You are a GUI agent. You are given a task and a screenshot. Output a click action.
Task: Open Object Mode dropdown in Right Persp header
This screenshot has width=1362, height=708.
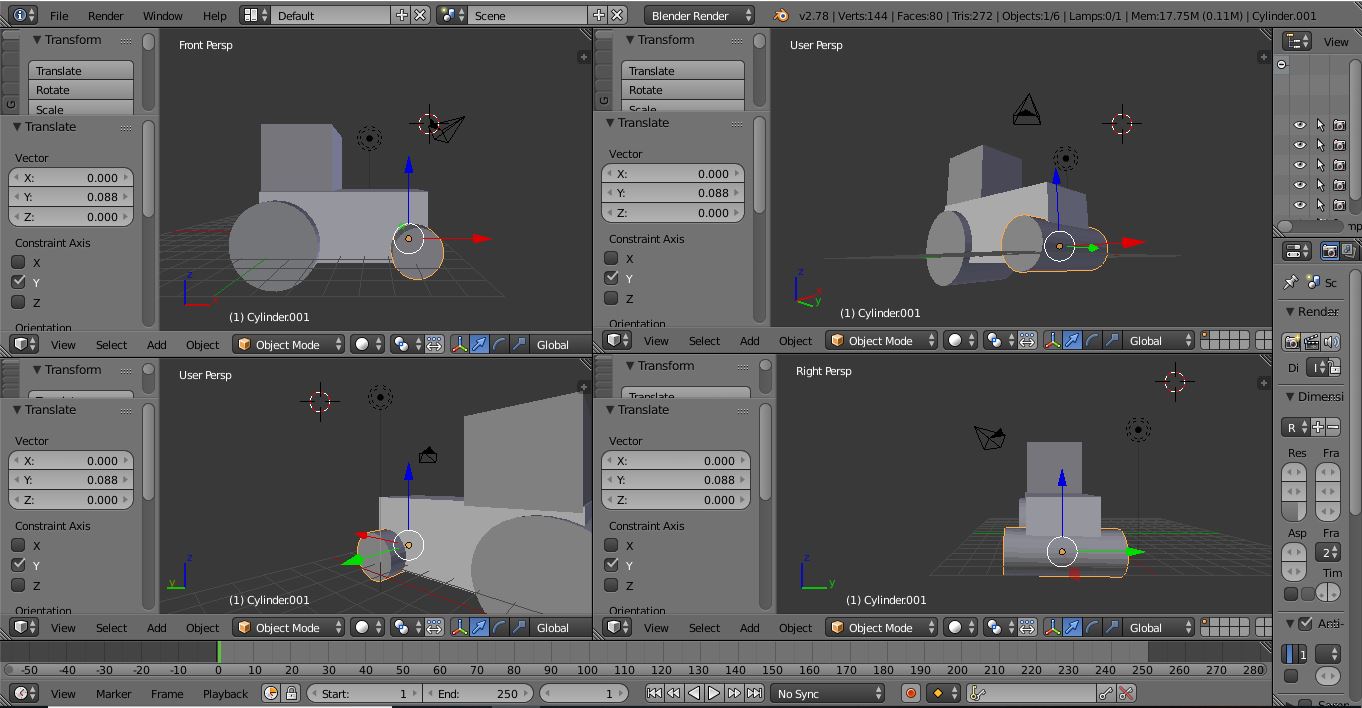pos(882,627)
